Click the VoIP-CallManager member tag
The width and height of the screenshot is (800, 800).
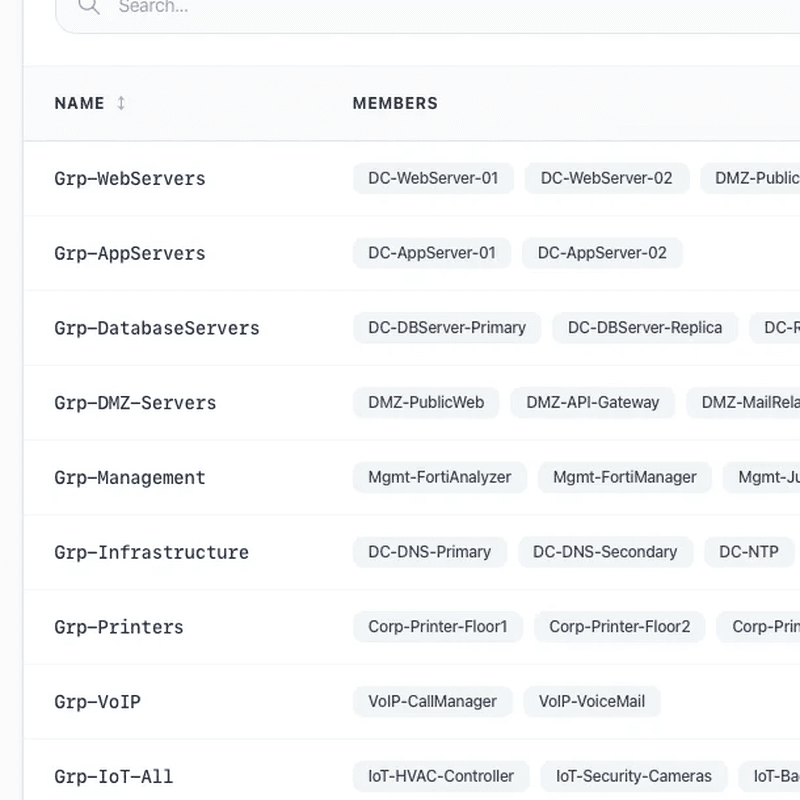coord(432,701)
